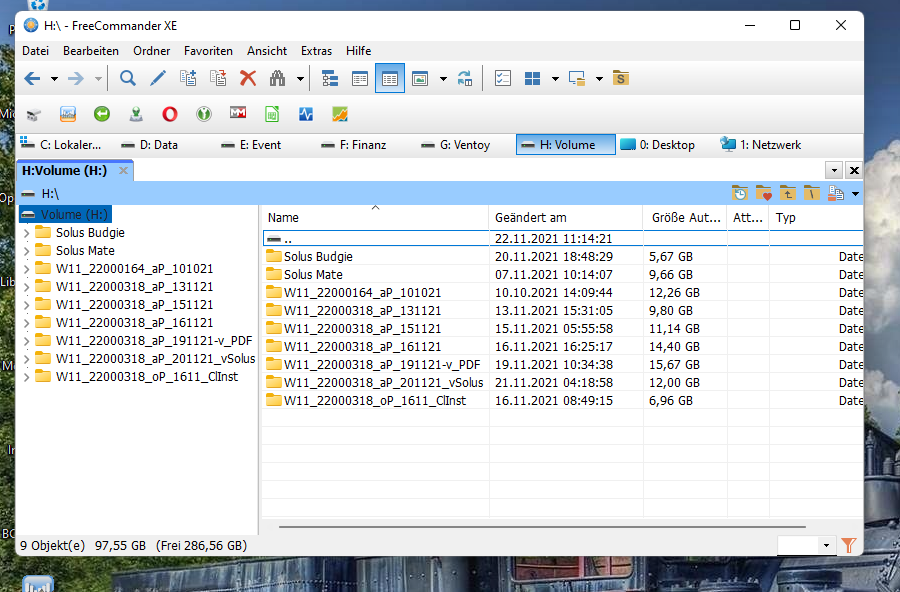This screenshot has width=900, height=592.
Task: Close the H:Volume (H:) tab
Action: coord(123,171)
